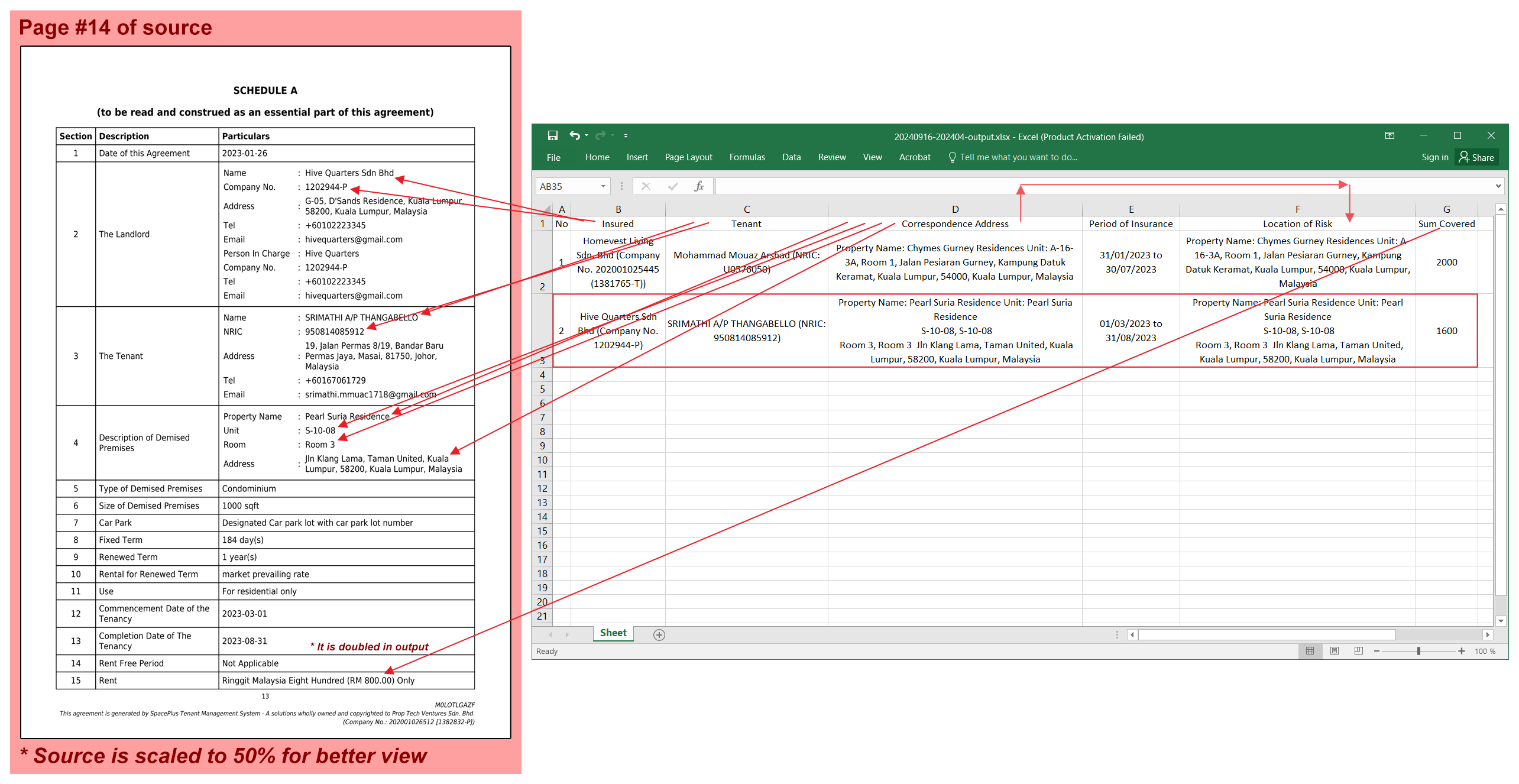
Task: Click the cell with value 1600
Action: (1446, 331)
